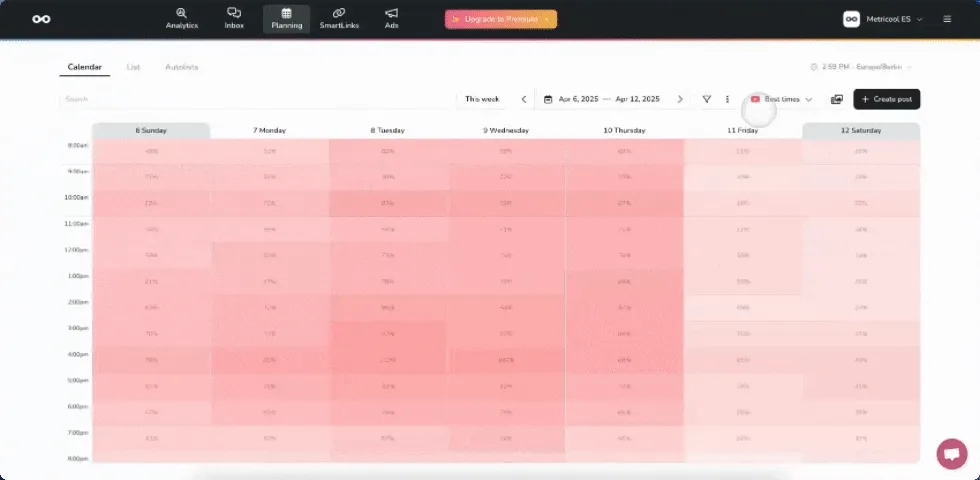Viewport: 980px width, 480px height.
Task: Open the Analytics section
Action: 180,18
